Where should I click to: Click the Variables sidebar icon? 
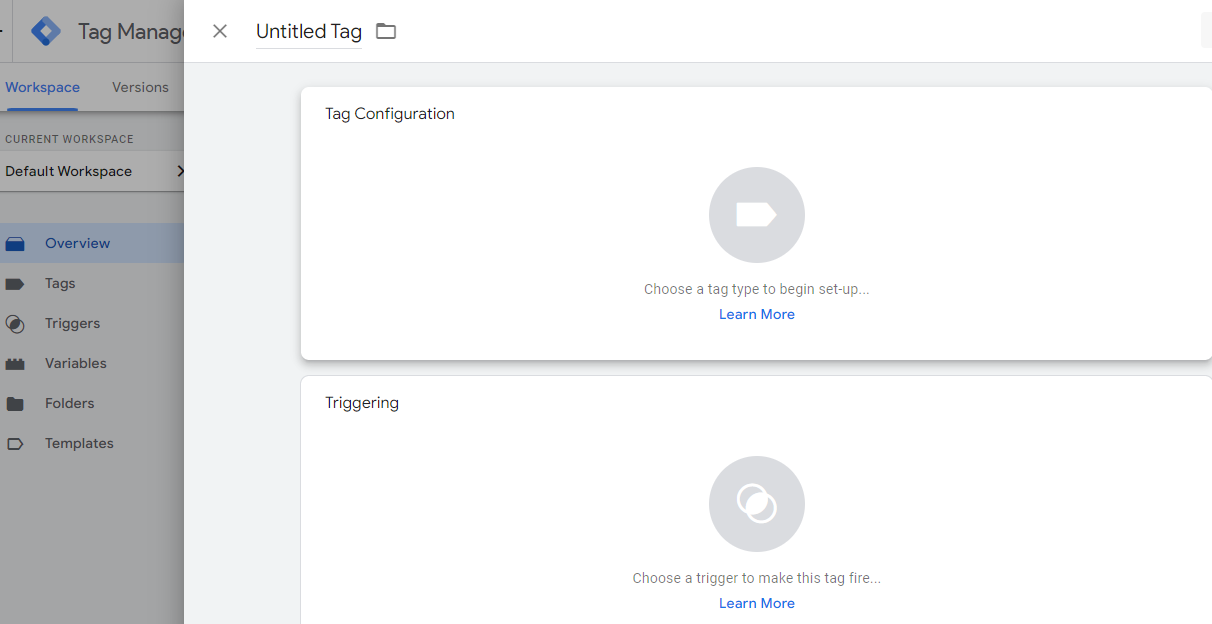tap(15, 364)
